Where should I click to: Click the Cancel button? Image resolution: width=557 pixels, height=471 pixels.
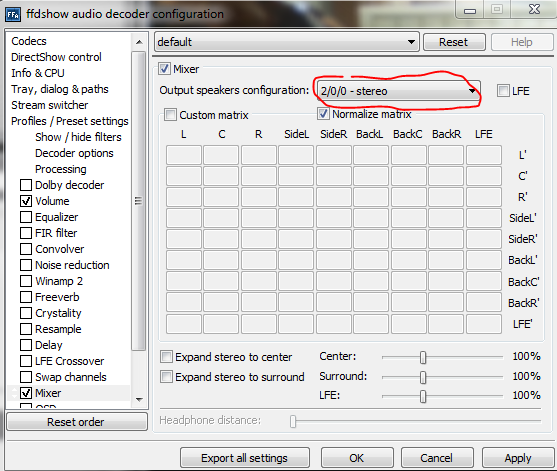click(x=437, y=458)
